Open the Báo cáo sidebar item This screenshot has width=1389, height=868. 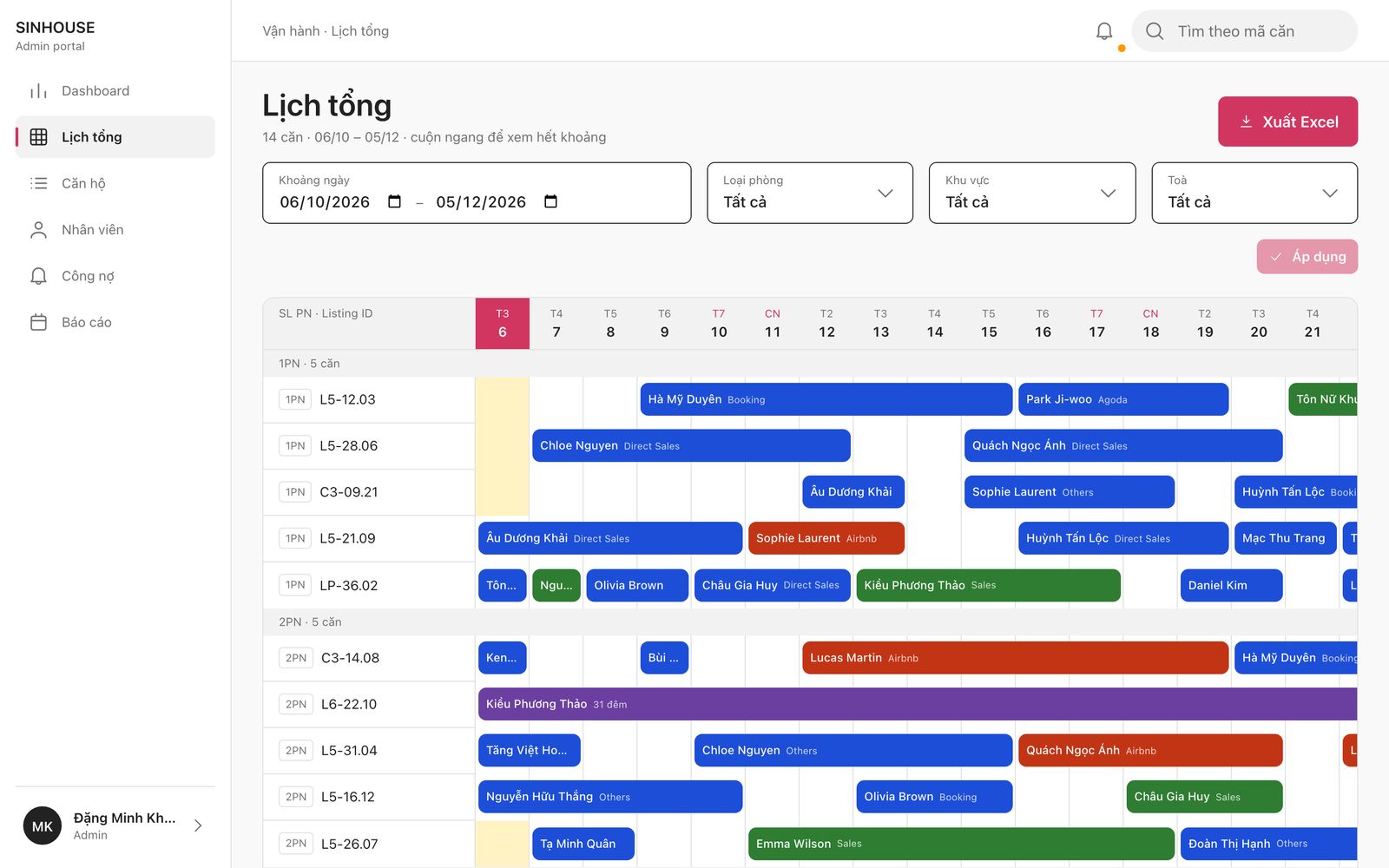(115, 322)
